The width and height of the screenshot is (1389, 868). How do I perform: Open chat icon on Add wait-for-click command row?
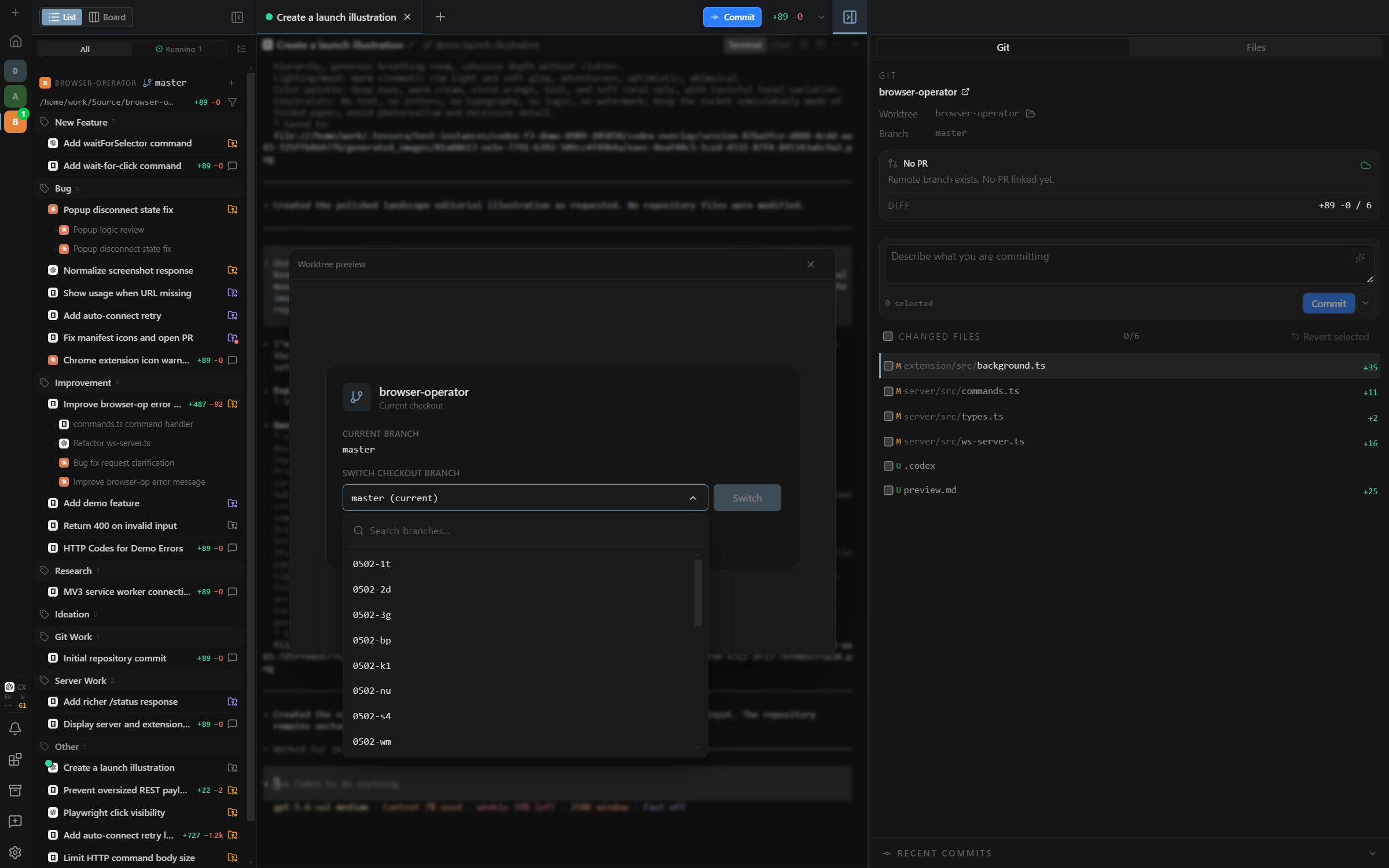tap(233, 165)
